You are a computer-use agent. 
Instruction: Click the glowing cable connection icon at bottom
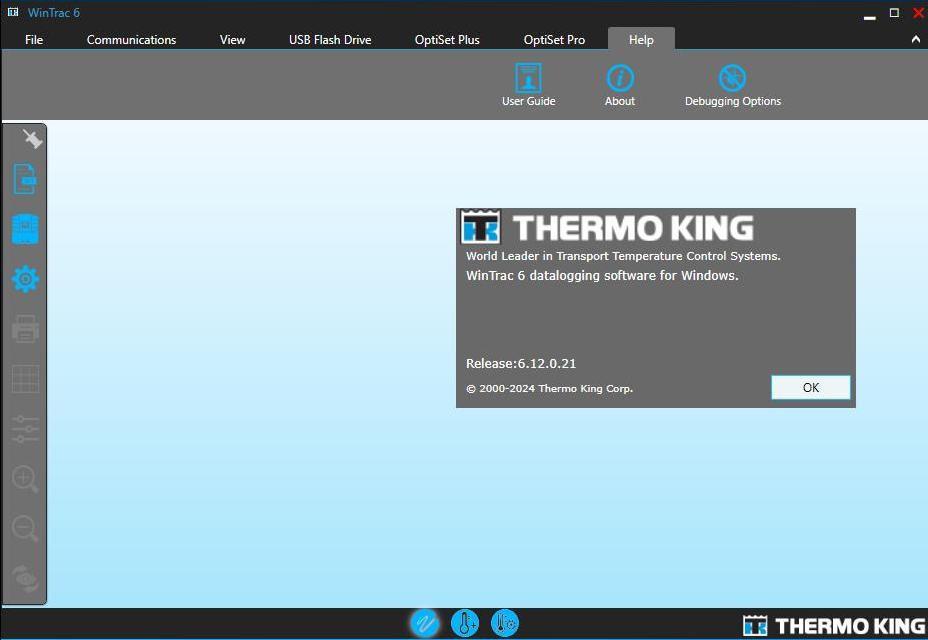click(425, 623)
